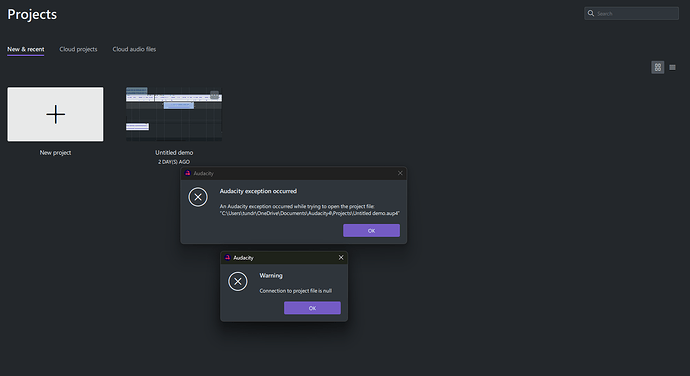Click the search magnifier icon

[591, 13]
